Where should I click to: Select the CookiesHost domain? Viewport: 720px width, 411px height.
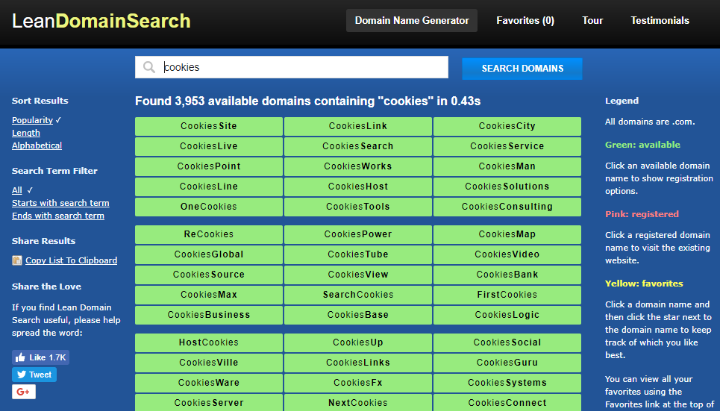click(x=358, y=186)
